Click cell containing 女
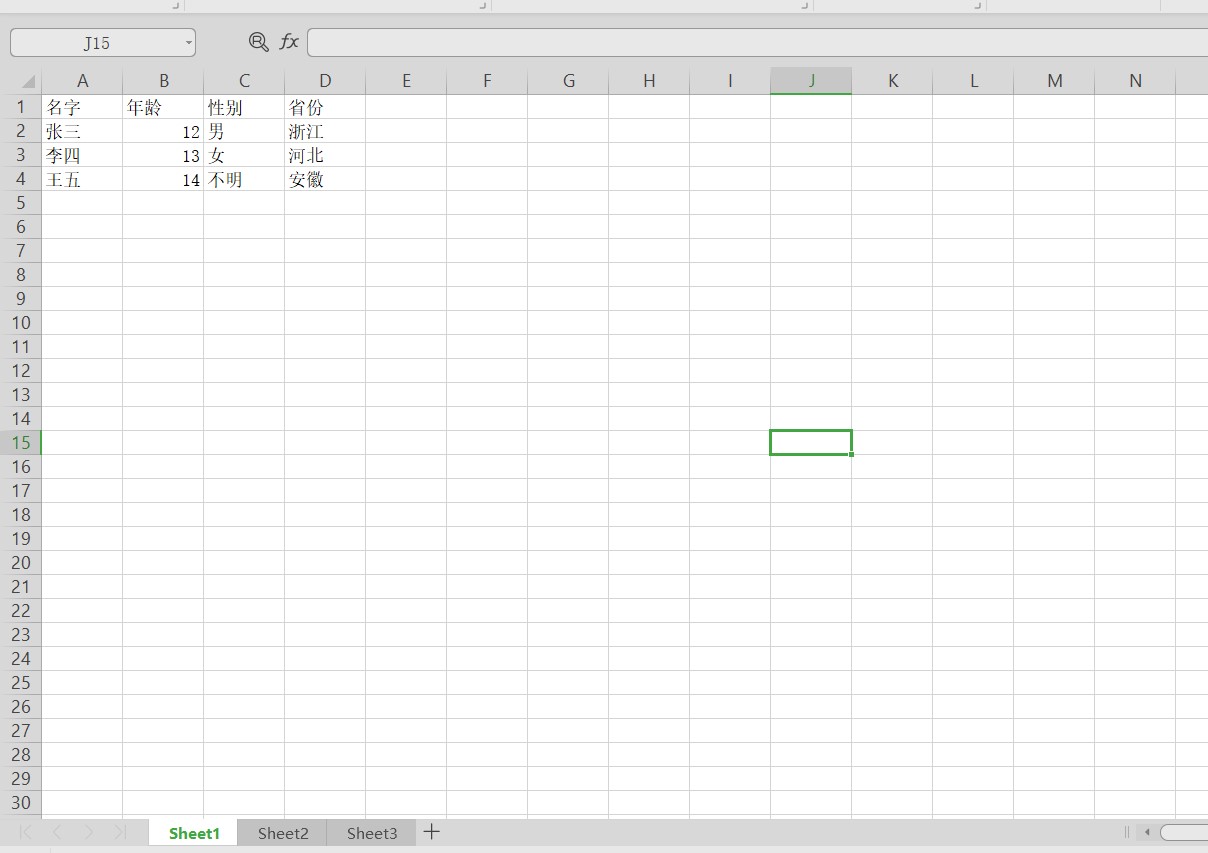Viewport: 1208px width, 853px height. [244, 155]
